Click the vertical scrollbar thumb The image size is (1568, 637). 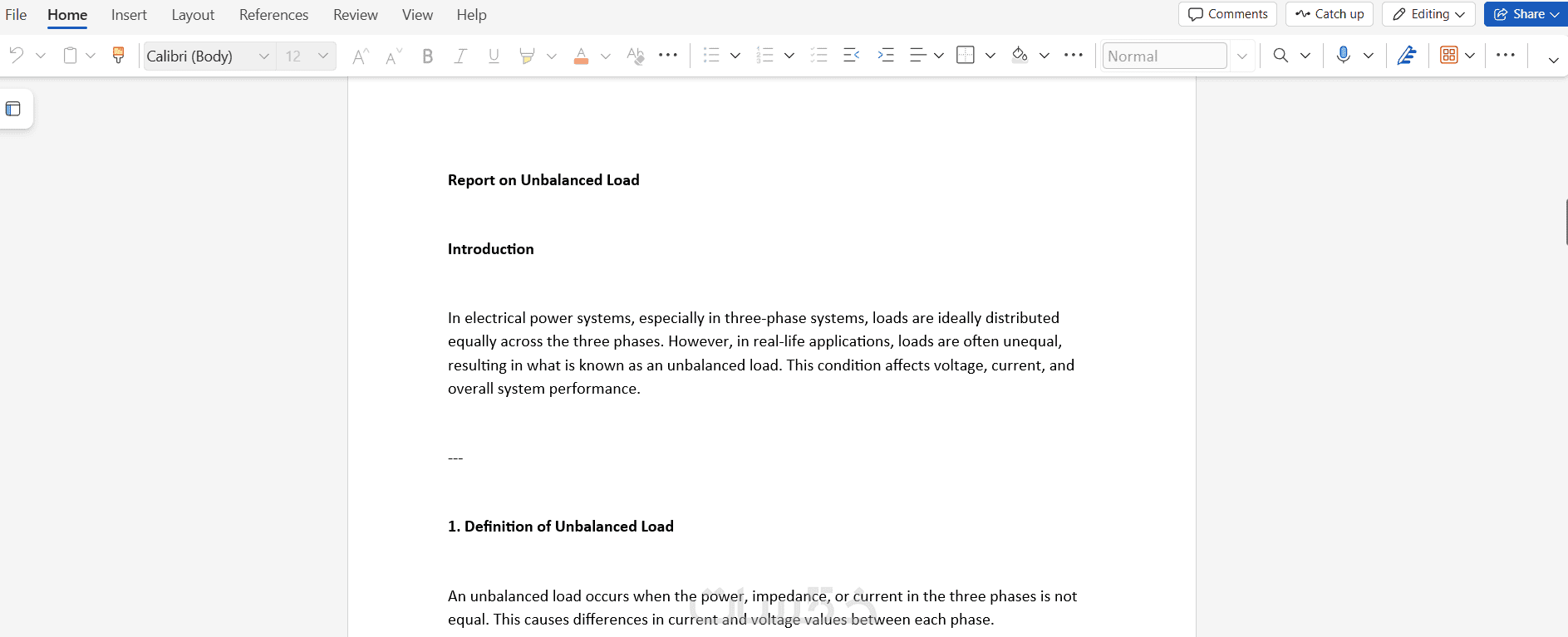click(x=1566, y=222)
